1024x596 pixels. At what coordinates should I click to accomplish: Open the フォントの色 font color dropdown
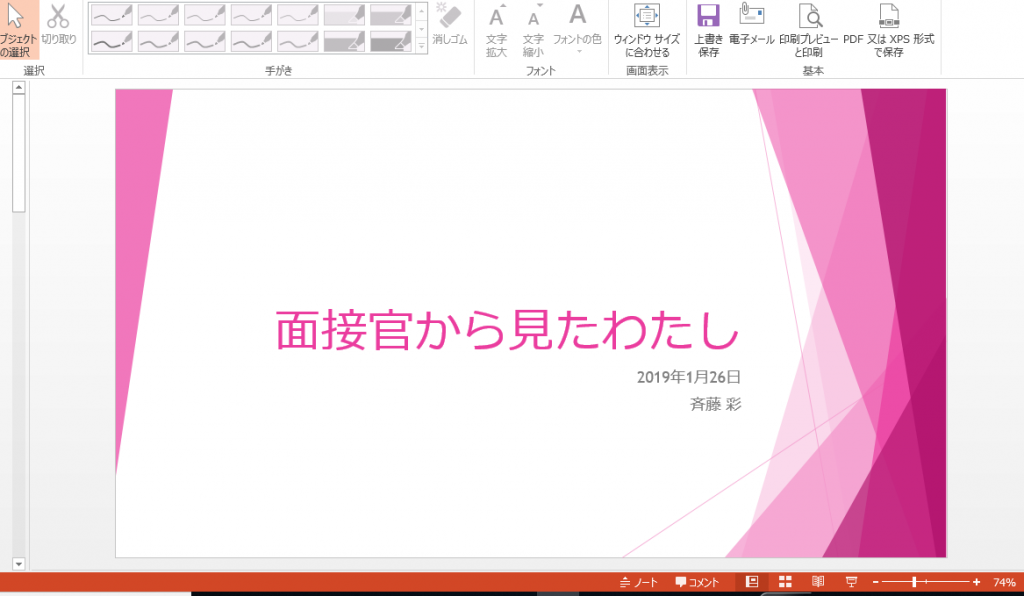pos(577,28)
